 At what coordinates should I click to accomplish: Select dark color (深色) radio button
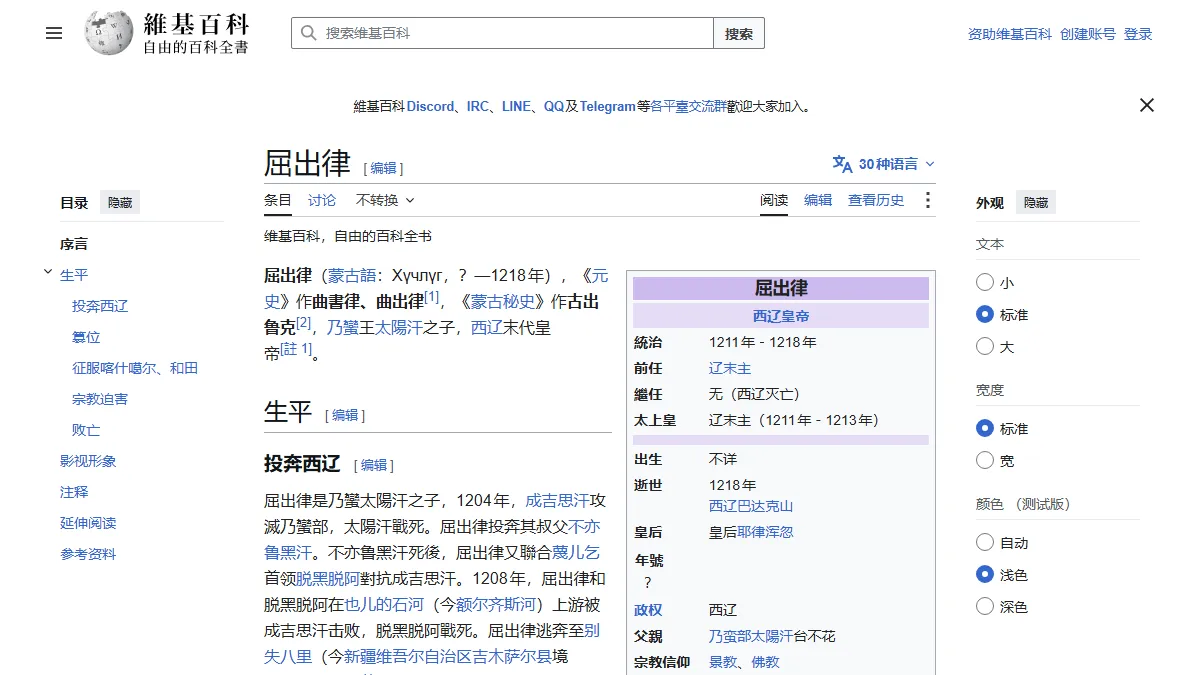point(985,607)
